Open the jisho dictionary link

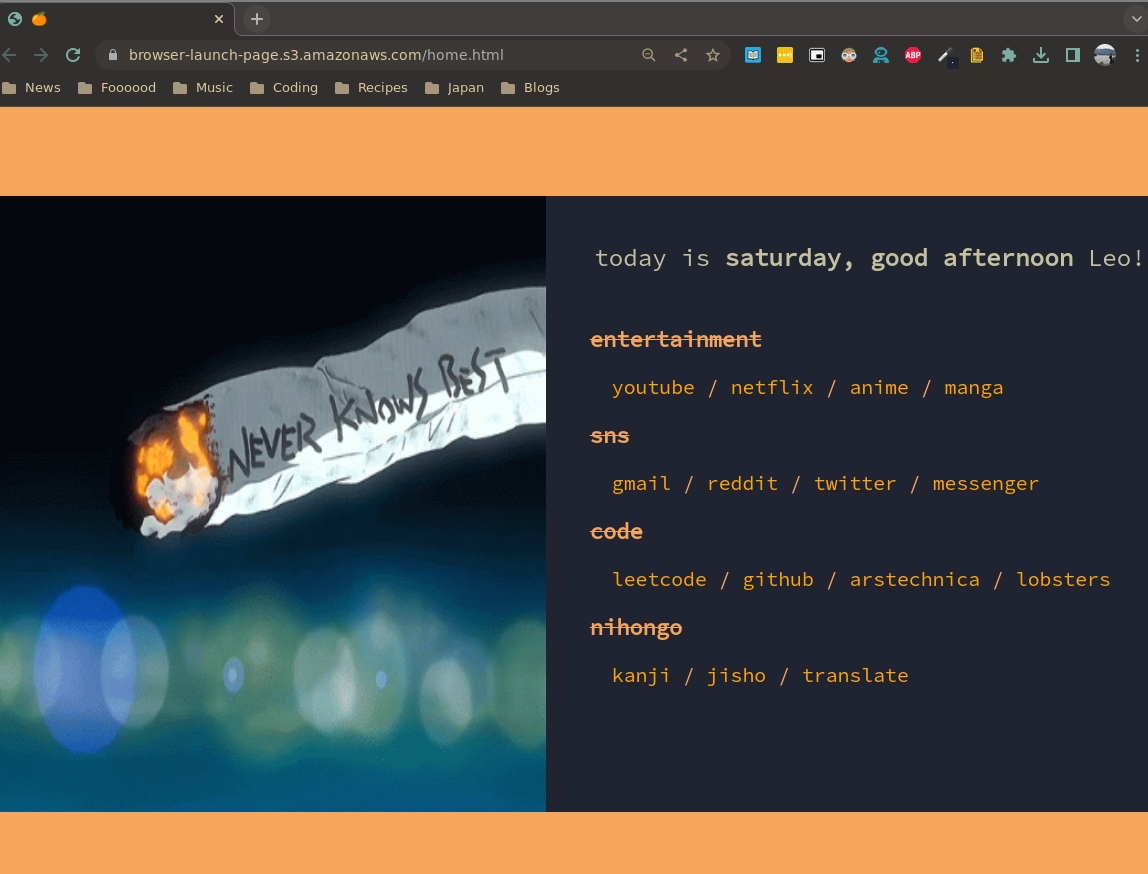coord(737,676)
